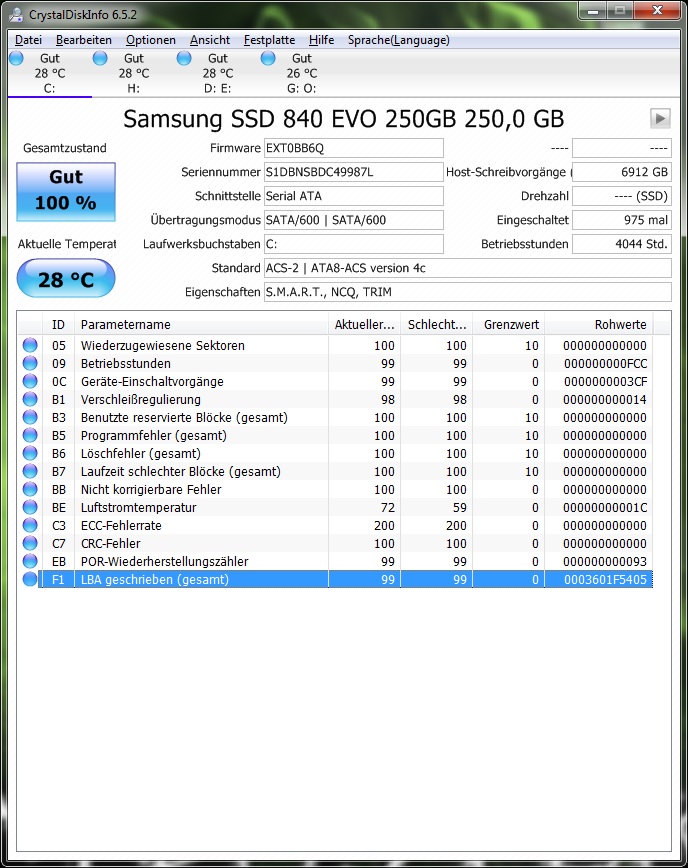Screen dimensions: 688x868
Task: Click Betriebsstunden value 4044 Std.
Action: coord(622,244)
